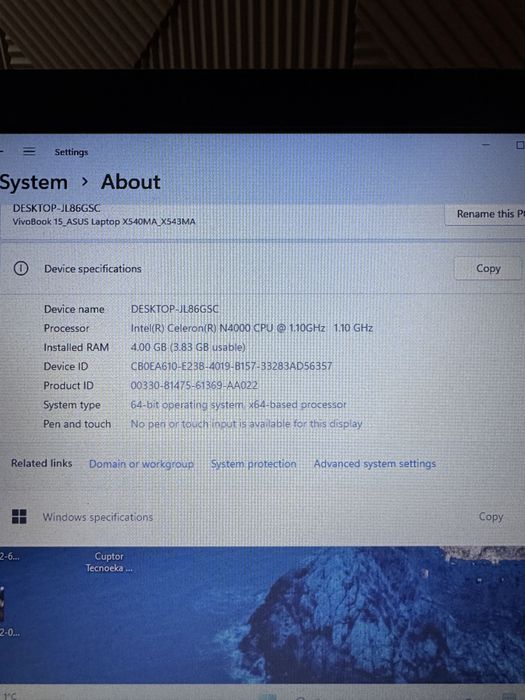The image size is (525, 700).
Task: Click the 'Settings' window title text
Action: [71, 152]
